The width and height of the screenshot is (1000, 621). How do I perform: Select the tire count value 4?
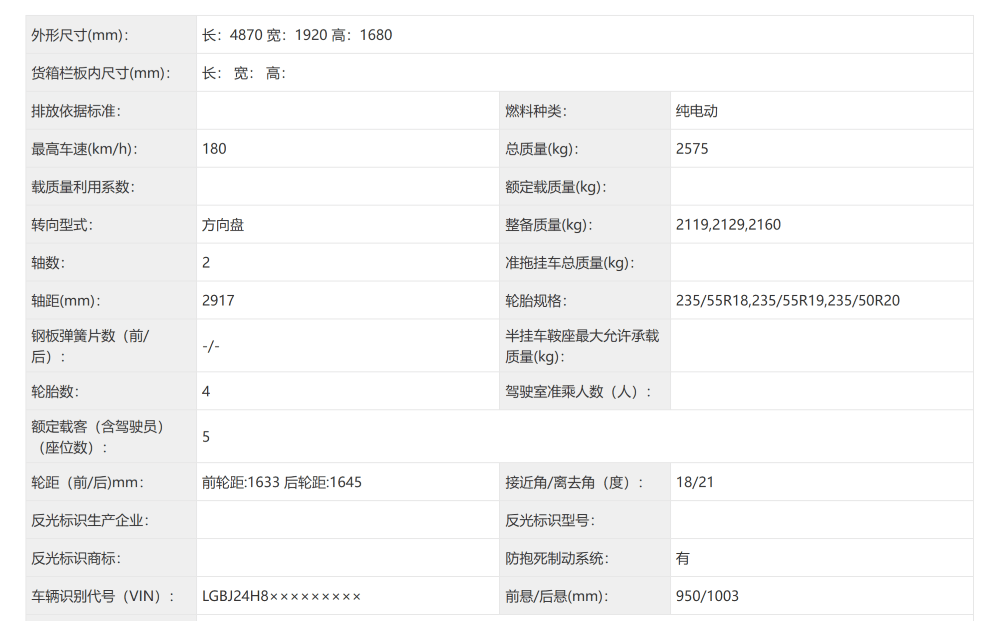coord(204,390)
